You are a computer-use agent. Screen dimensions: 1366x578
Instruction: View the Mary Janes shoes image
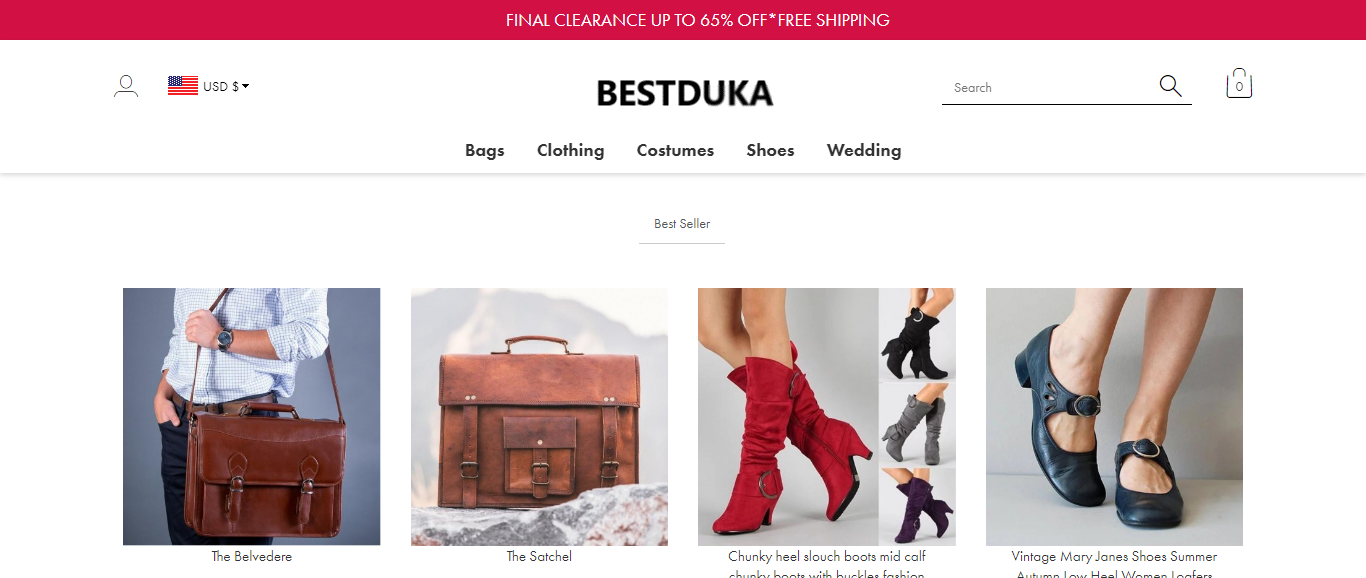pyautogui.click(x=1114, y=417)
